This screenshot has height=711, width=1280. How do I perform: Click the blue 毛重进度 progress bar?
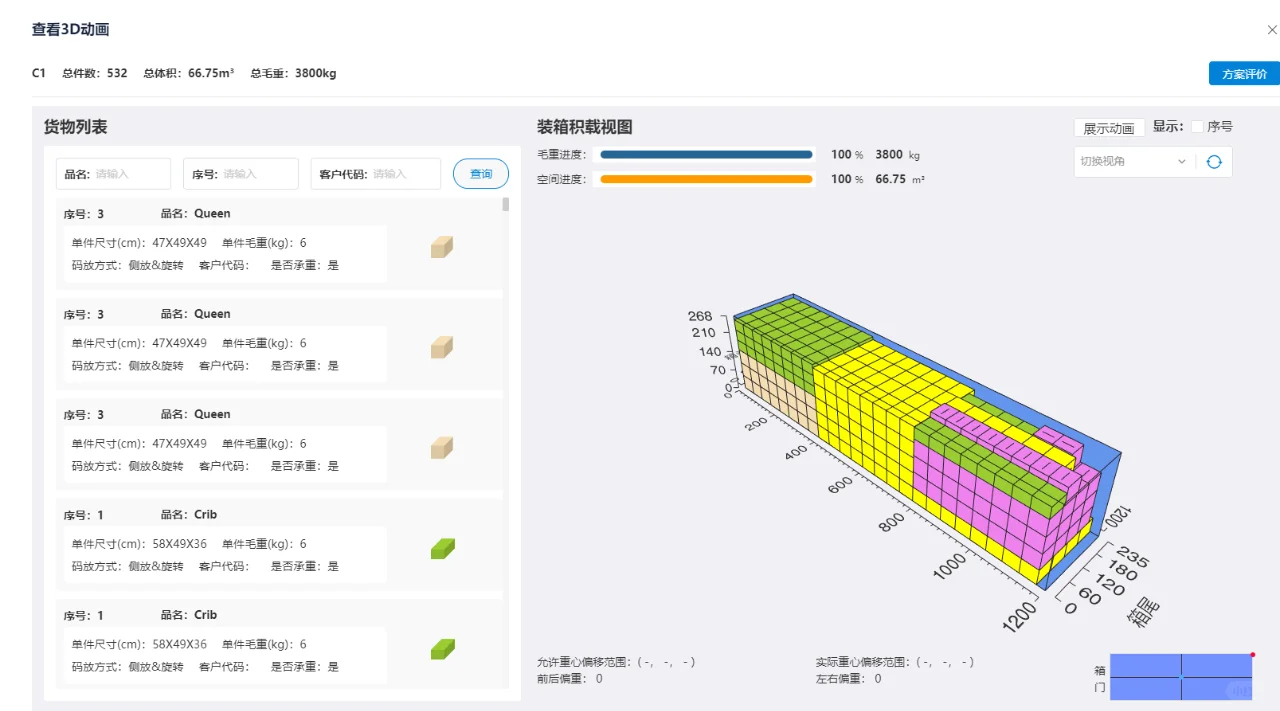(x=705, y=154)
